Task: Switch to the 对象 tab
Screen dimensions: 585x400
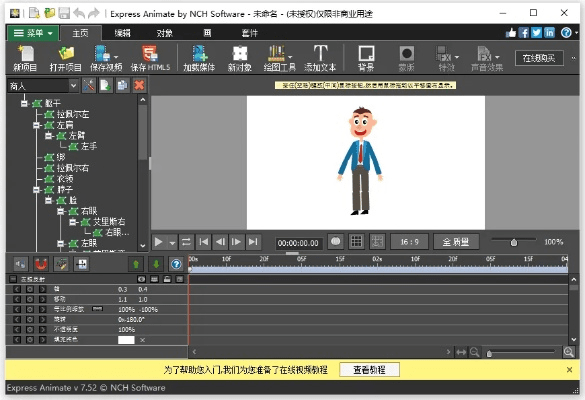Action: [165, 33]
